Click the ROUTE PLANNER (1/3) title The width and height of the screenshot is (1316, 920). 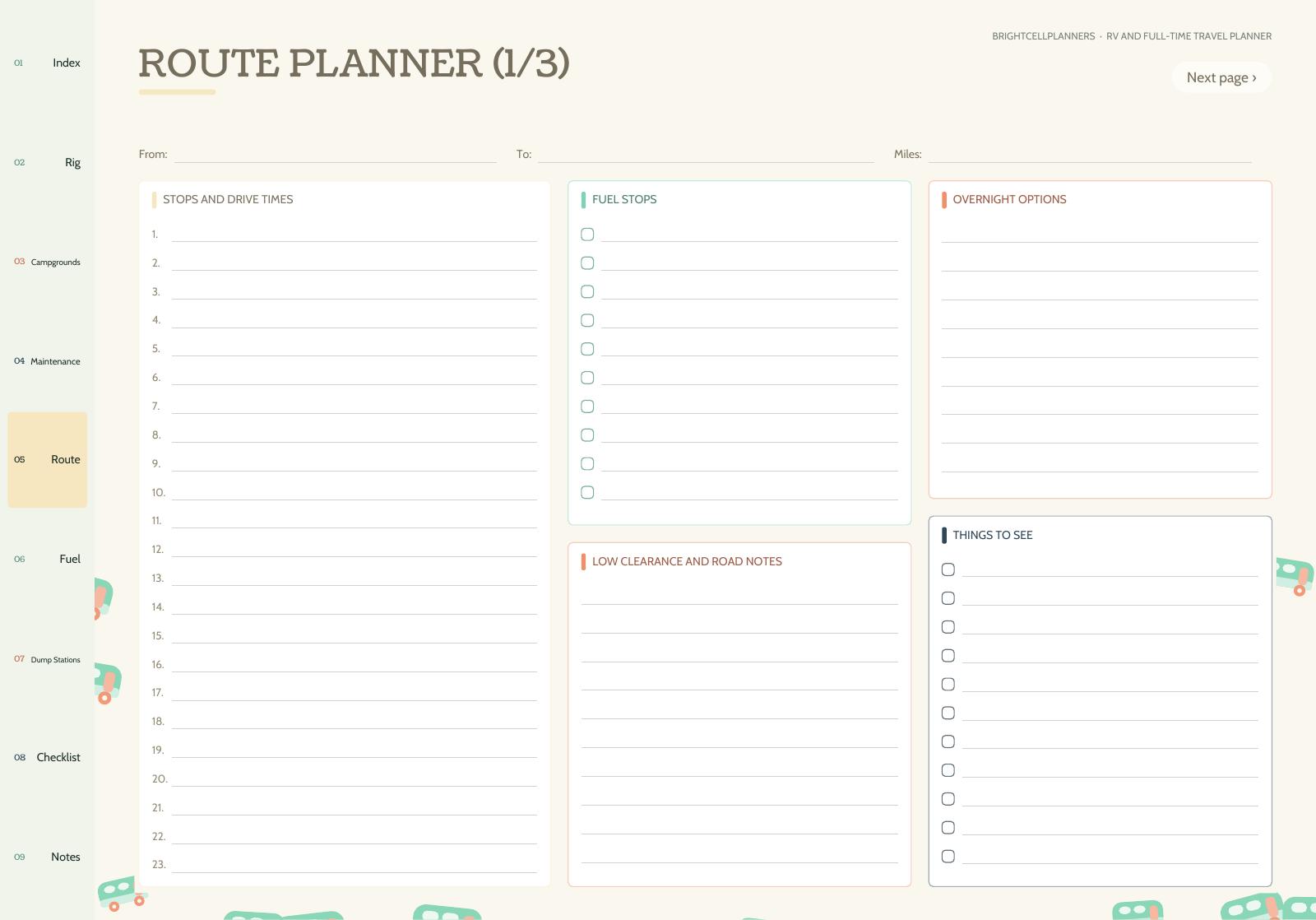tap(354, 63)
